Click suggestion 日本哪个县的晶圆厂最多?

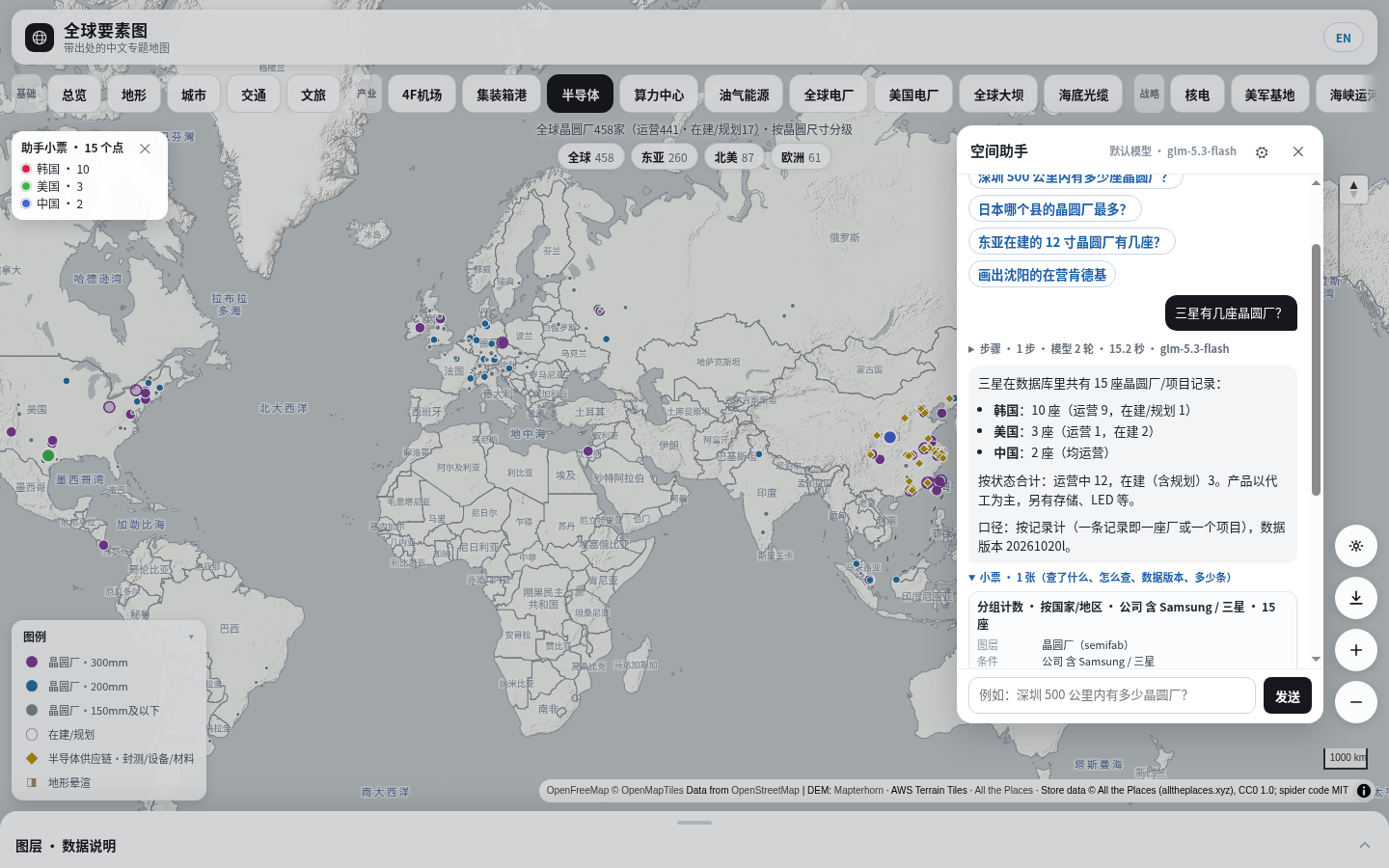[1054, 209]
